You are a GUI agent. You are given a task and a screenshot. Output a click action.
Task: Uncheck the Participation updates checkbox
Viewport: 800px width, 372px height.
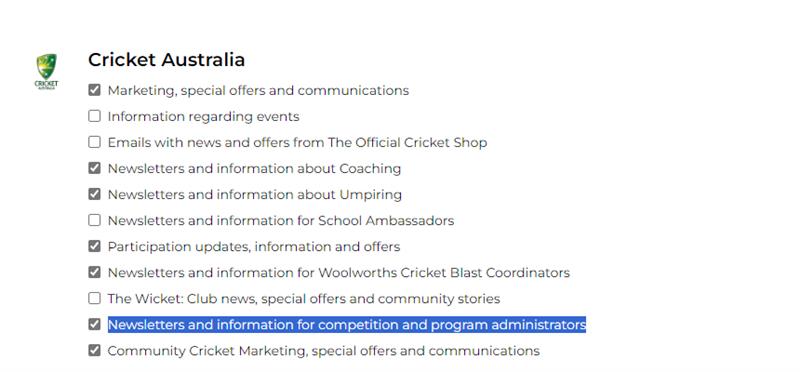pos(94,246)
